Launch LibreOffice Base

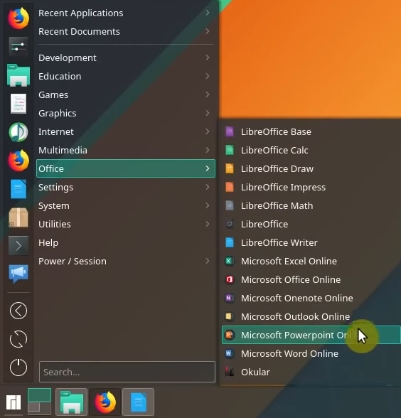[x=311, y=132]
